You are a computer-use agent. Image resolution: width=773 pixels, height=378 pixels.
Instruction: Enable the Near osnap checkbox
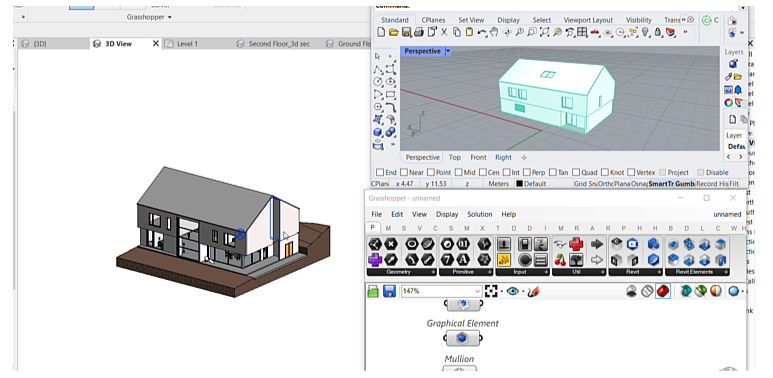tap(404, 172)
